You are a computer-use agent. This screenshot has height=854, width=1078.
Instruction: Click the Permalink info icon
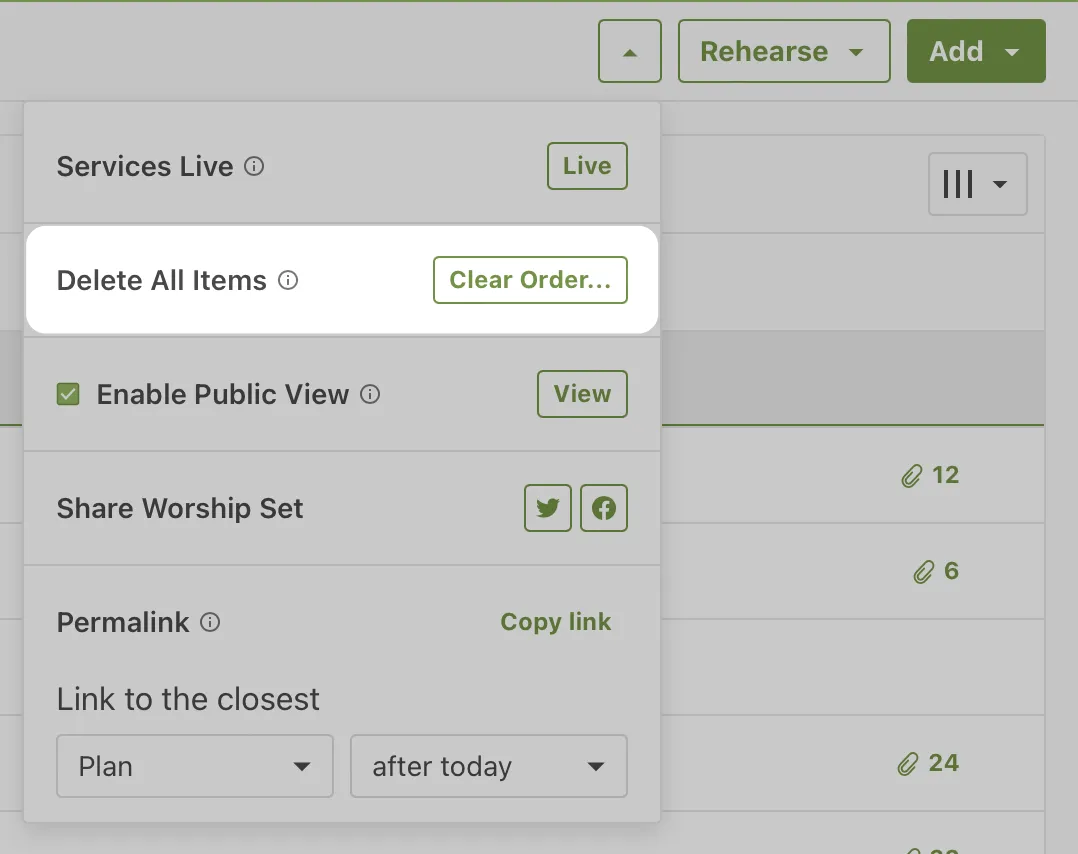pyautogui.click(x=211, y=623)
